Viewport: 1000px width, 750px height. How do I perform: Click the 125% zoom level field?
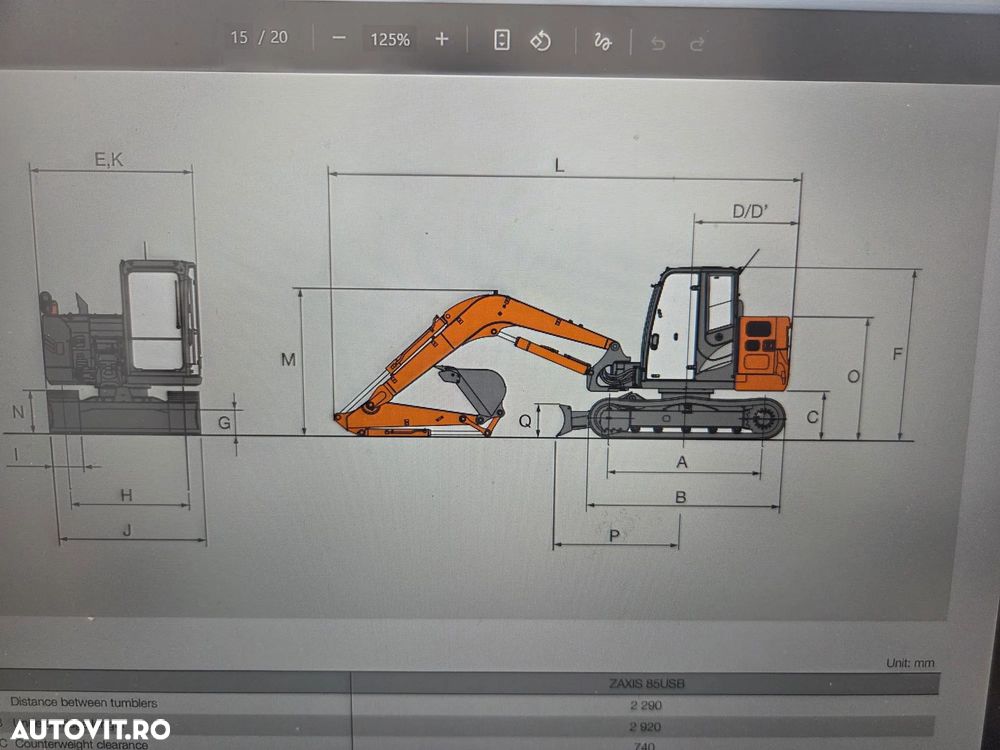390,40
